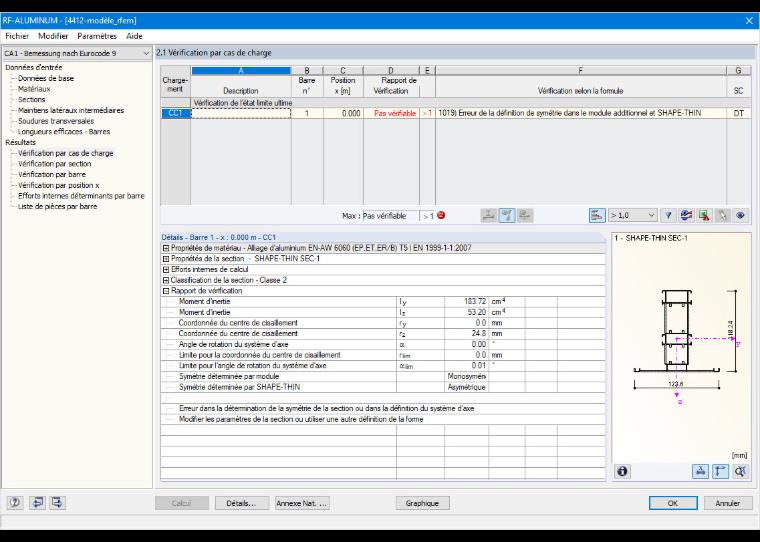760x542 pixels.
Task: Click the 'Asymétrique' symmetry value
Action: 466,387
